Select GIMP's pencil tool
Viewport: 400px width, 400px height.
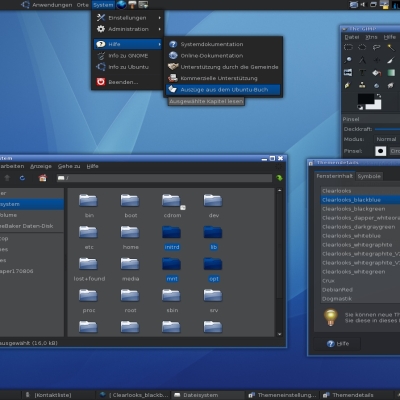[x=348, y=85]
